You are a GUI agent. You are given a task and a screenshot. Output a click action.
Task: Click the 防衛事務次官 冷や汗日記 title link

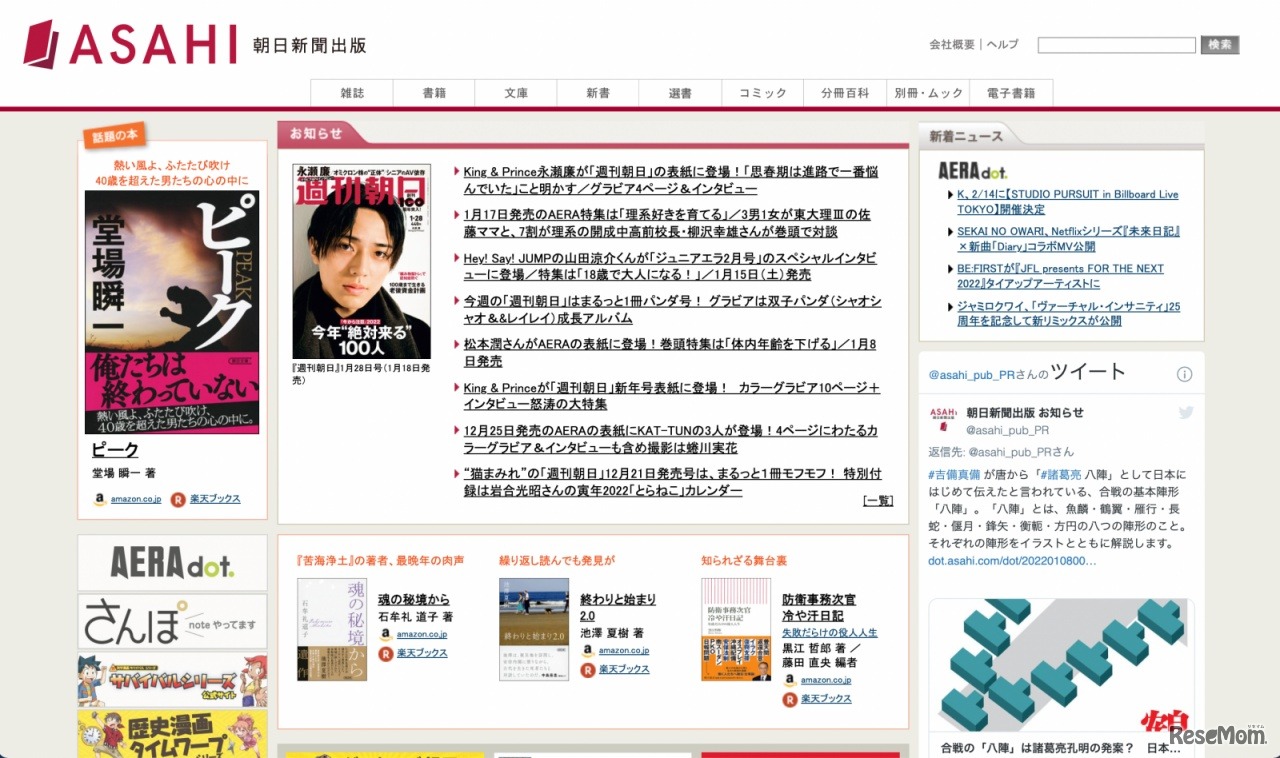pos(819,608)
